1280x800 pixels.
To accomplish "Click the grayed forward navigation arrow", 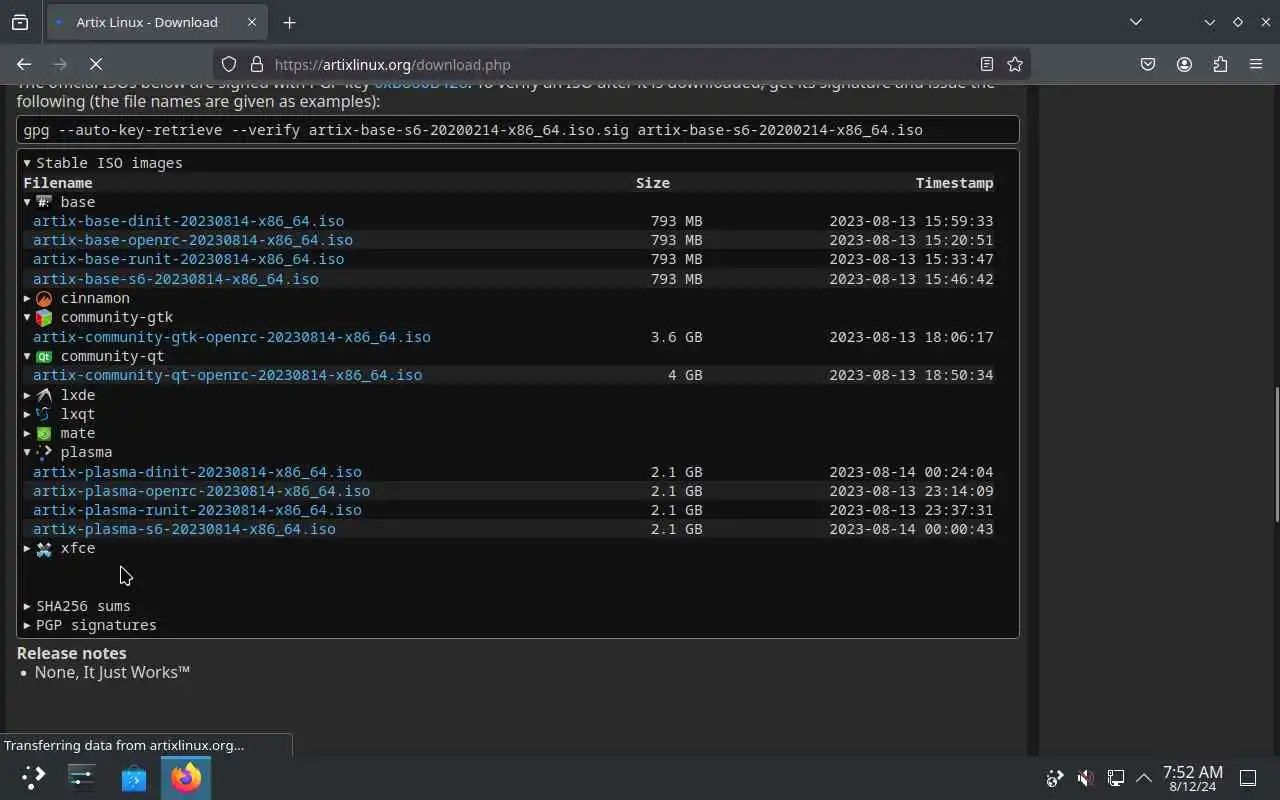I will 60,64.
